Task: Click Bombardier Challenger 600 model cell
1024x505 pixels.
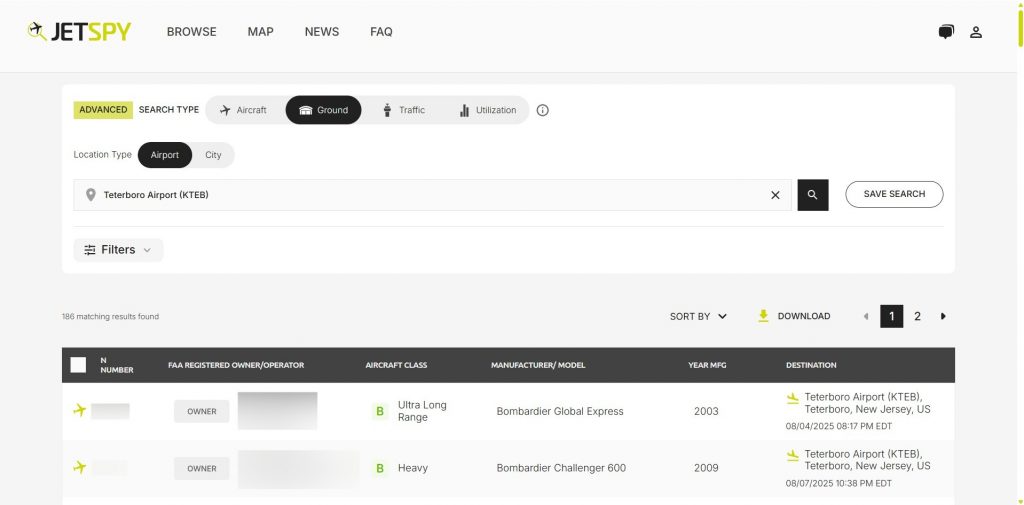Action: point(561,468)
